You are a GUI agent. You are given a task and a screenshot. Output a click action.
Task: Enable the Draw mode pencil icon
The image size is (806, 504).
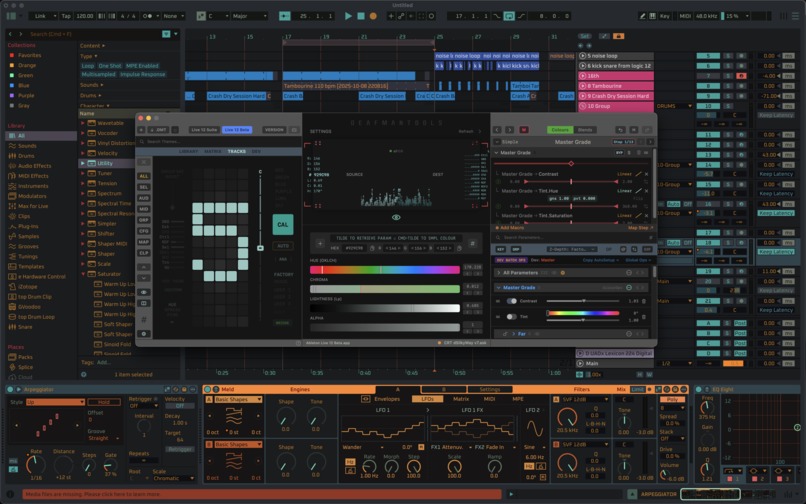click(642, 16)
